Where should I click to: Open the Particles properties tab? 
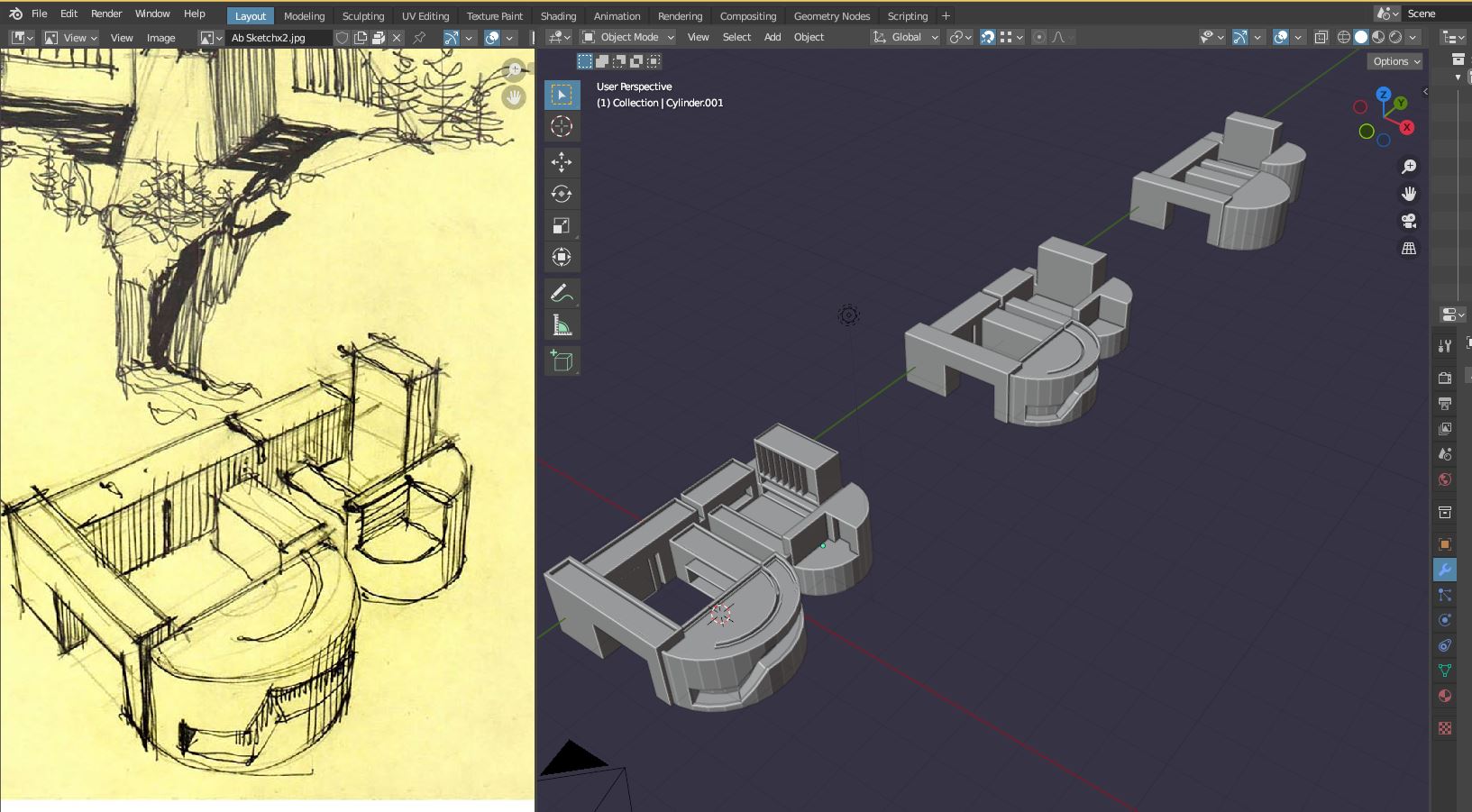coord(1445,595)
